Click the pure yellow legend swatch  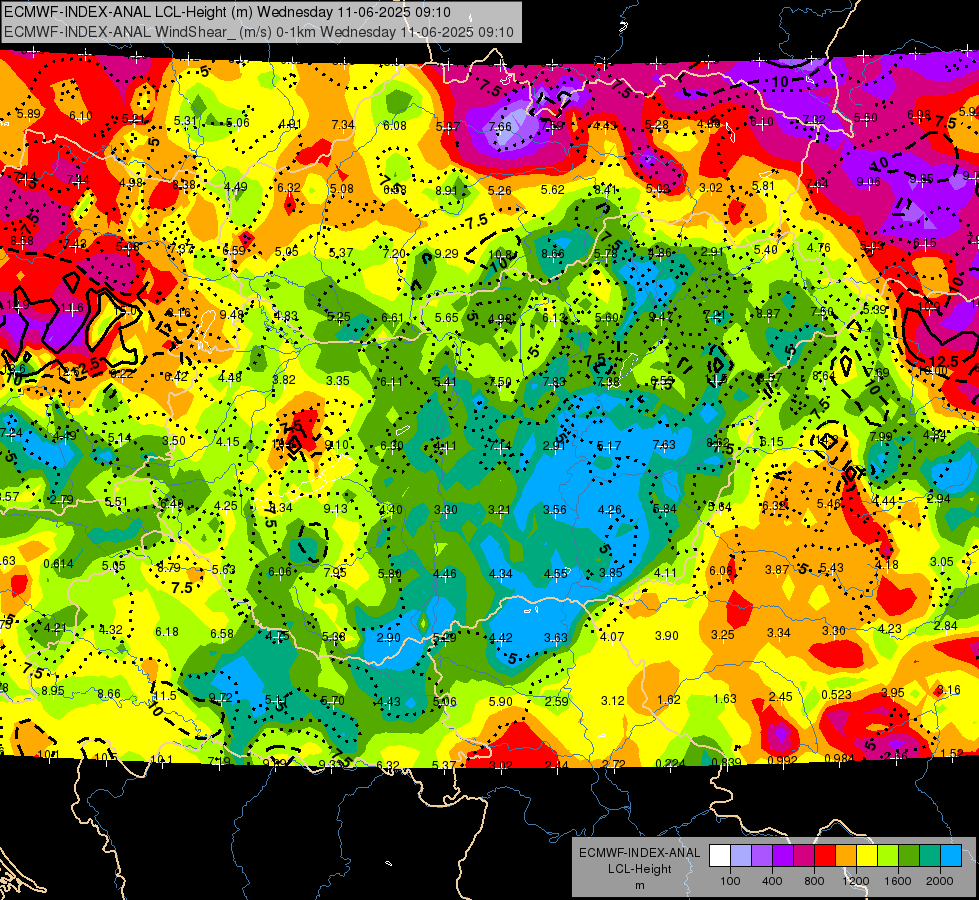click(x=867, y=856)
